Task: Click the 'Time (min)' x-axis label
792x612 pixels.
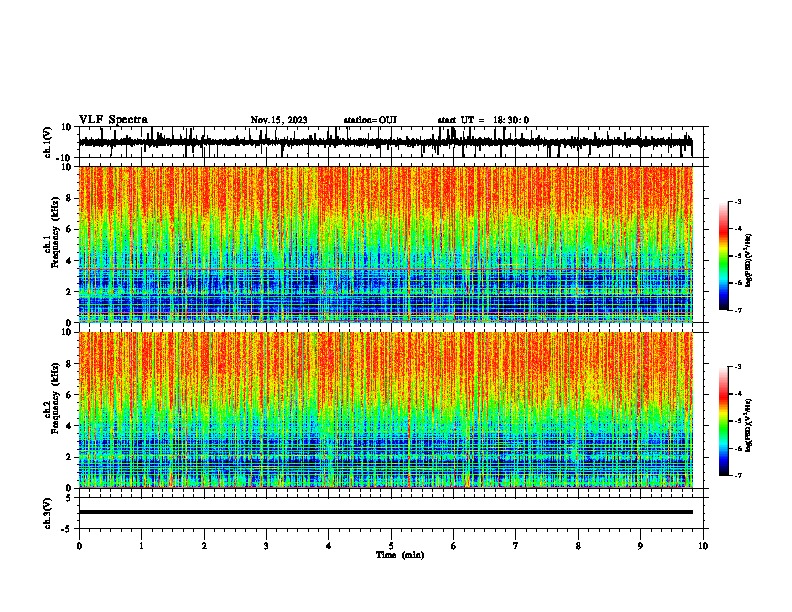Action: point(400,555)
